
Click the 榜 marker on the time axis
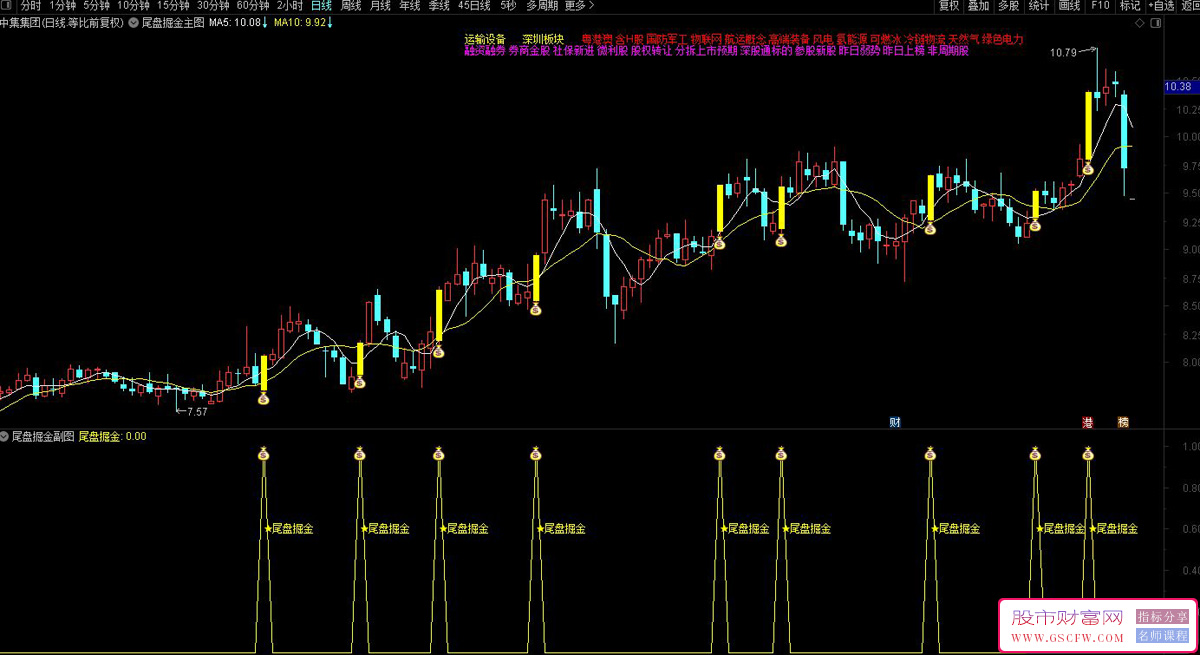(x=1123, y=422)
